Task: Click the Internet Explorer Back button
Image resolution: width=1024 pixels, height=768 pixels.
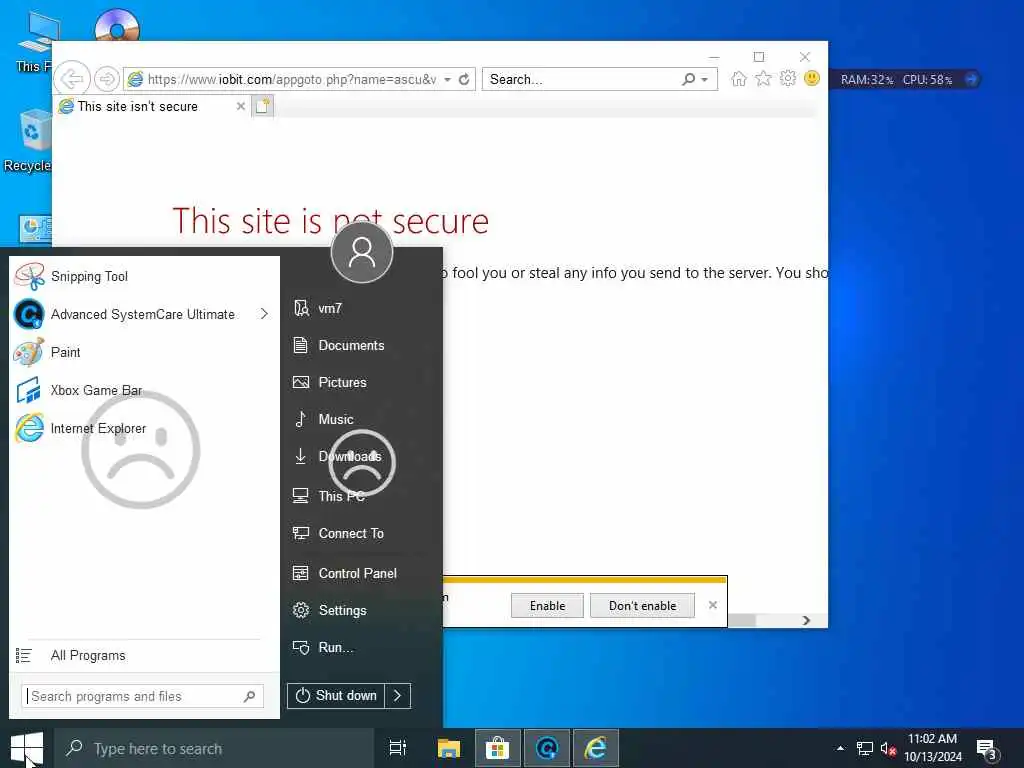Action: pos(72,79)
